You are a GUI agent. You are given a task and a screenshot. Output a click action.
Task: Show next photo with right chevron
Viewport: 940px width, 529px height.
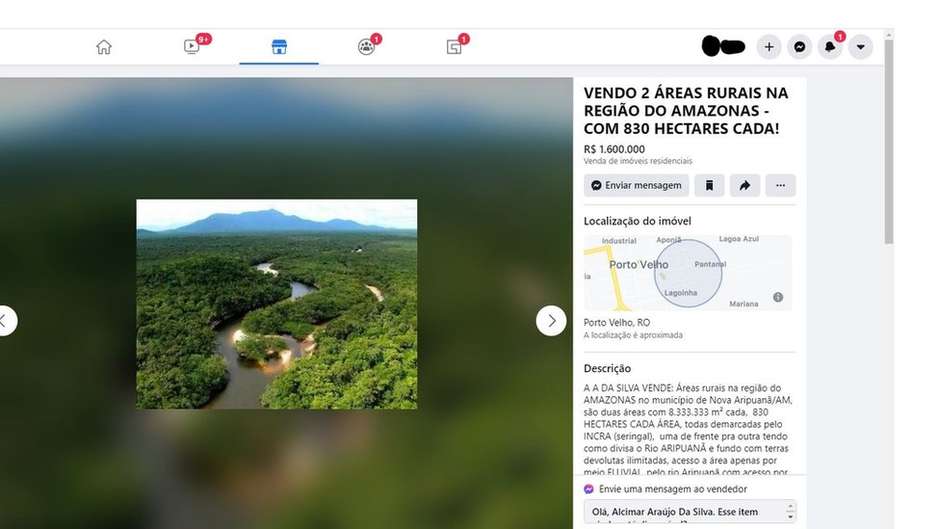tap(551, 321)
